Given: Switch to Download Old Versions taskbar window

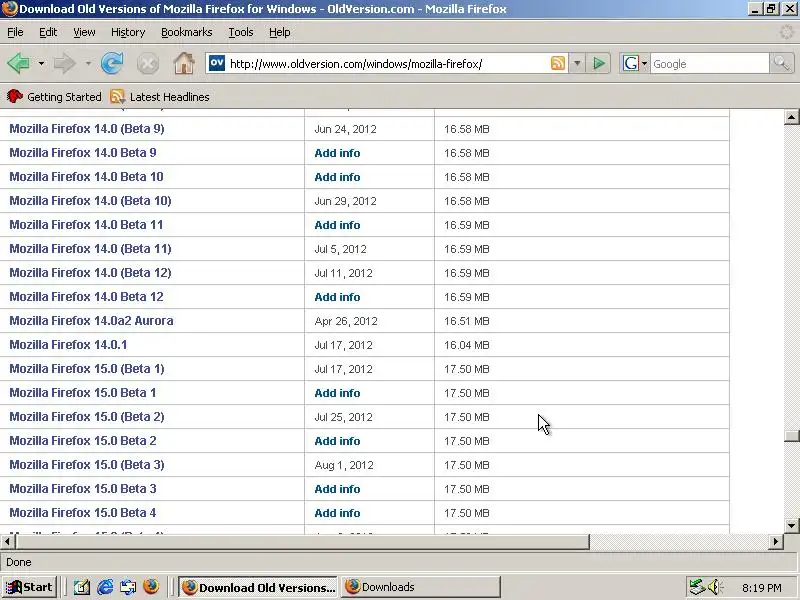Looking at the screenshot, I should pos(259,587).
